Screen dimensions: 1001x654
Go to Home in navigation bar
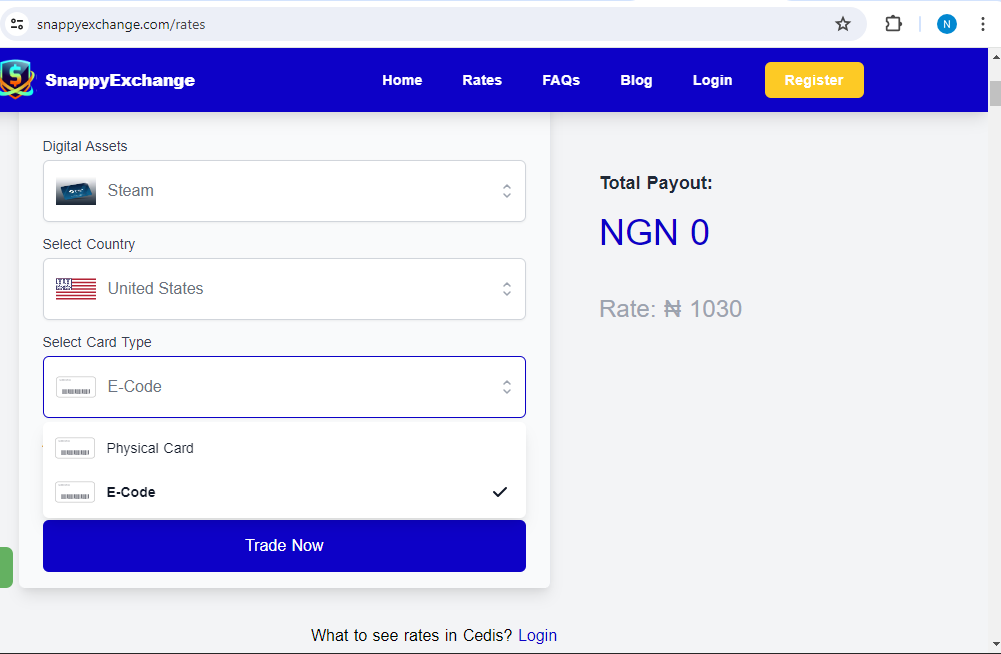(x=402, y=80)
